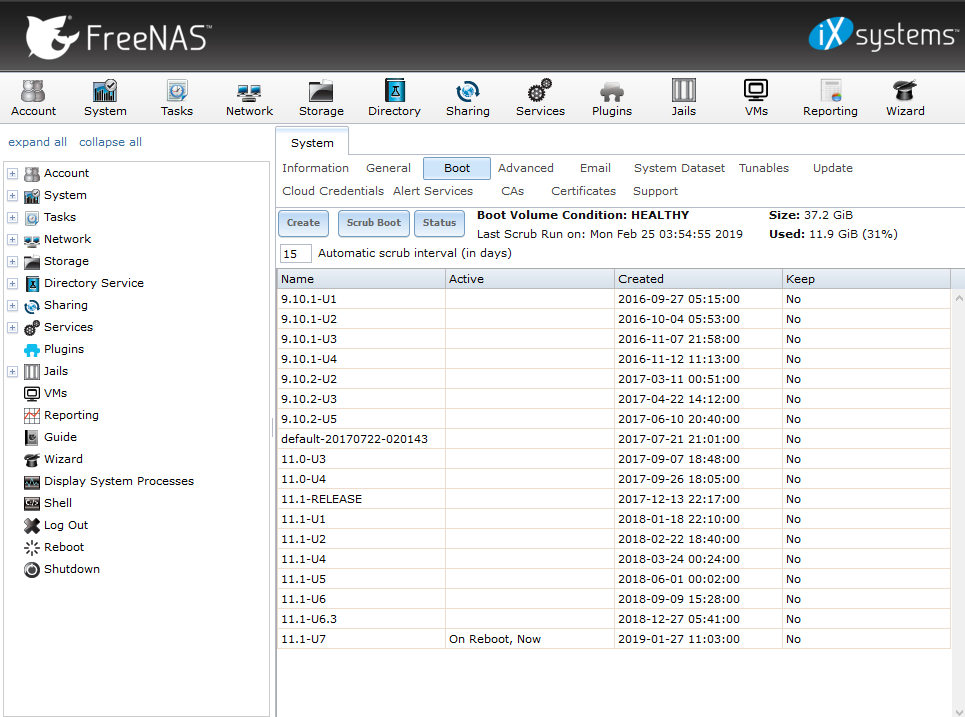Select VMs in the sidebar tree
This screenshot has height=717, width=965.
pyautogui.click(x=55, y=393)
